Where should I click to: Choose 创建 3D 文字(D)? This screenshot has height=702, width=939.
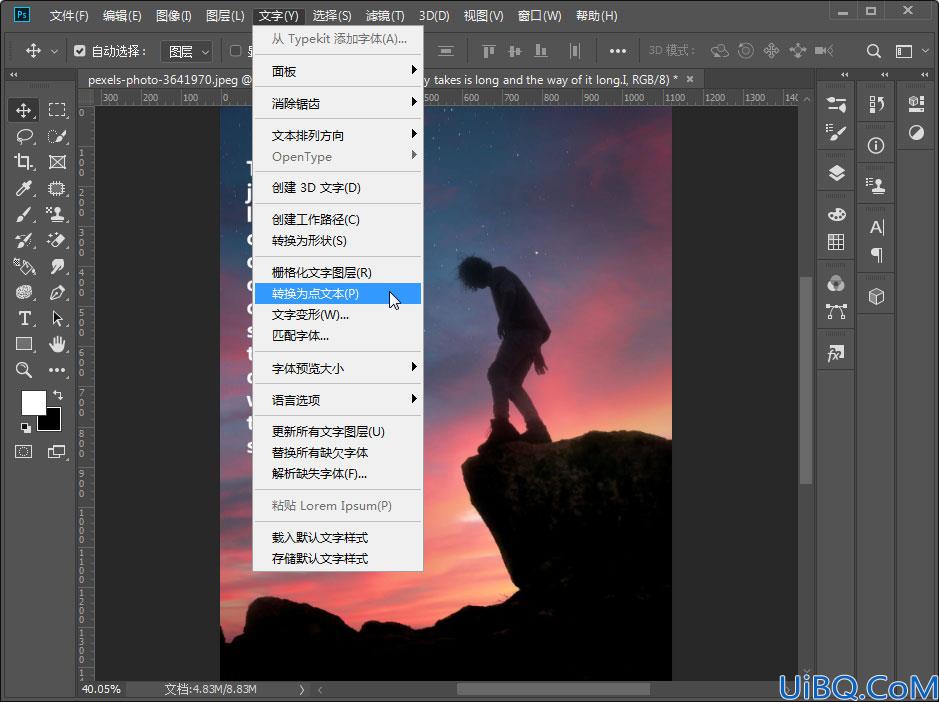pos(338,187)
